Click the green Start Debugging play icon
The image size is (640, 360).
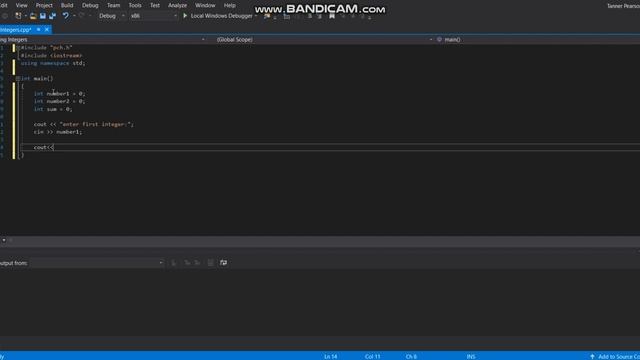point(185,16)
